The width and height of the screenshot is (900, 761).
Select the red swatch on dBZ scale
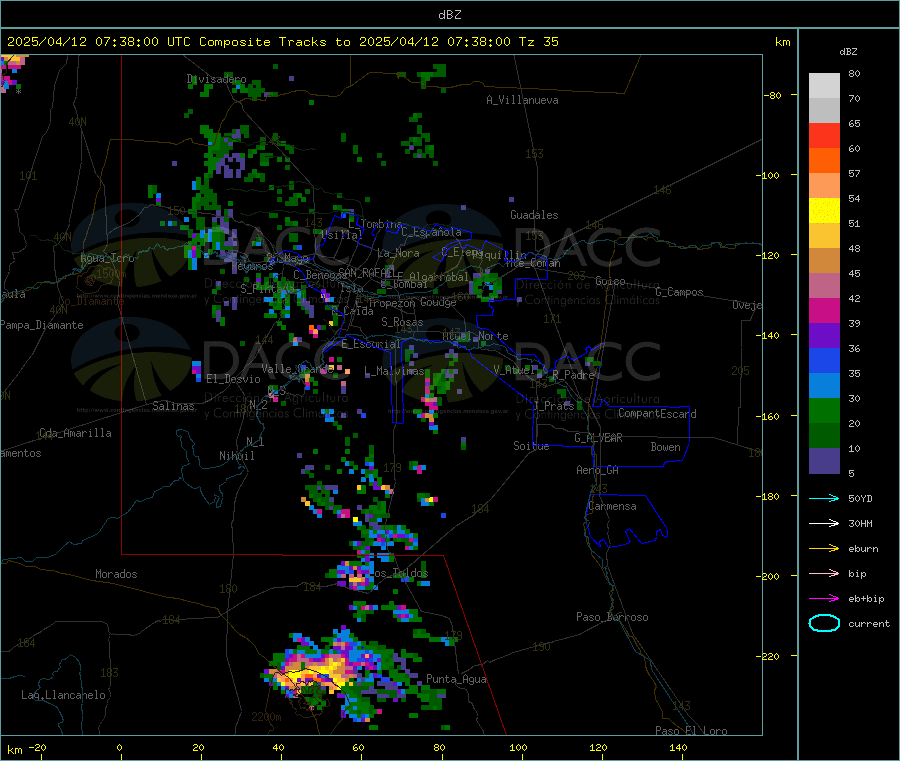tap(824, 135)
